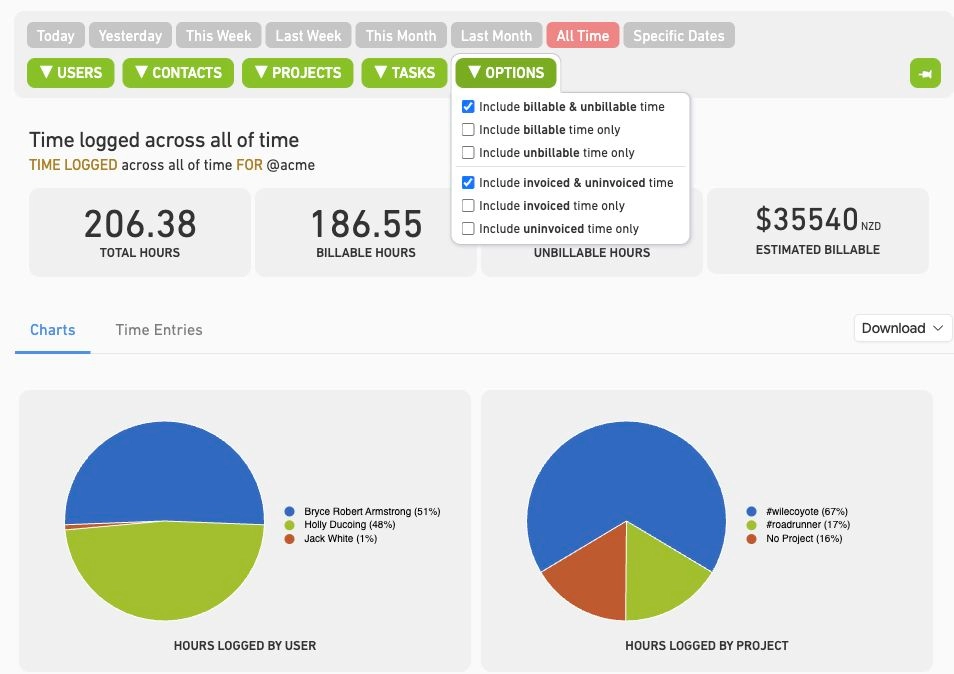
Task: Toggle Include billable & unbillable time checkbox
Action: click(x=468, y=106)
